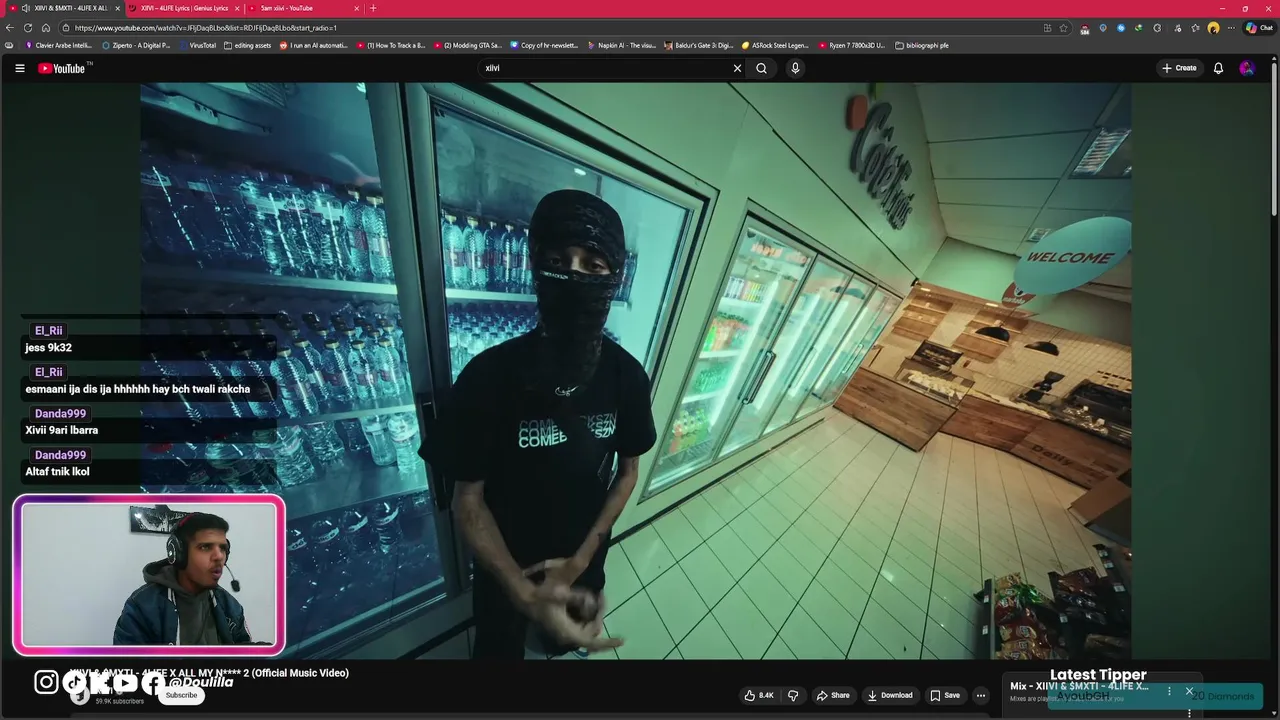Open the 'ASRock Steel Legen...' bookmark

pyautogui.click(x=775, y=45)
